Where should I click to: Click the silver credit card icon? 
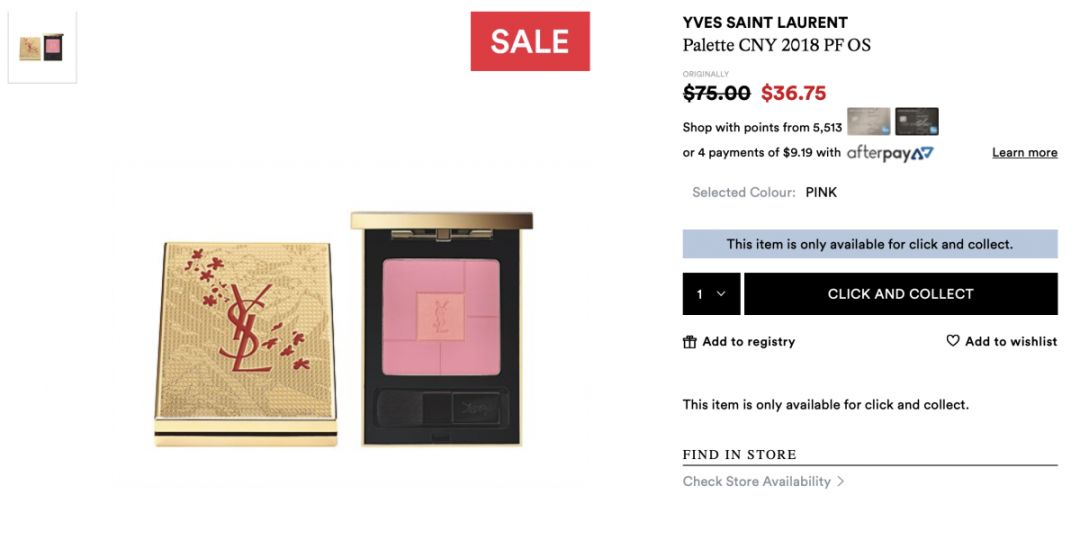868,122
